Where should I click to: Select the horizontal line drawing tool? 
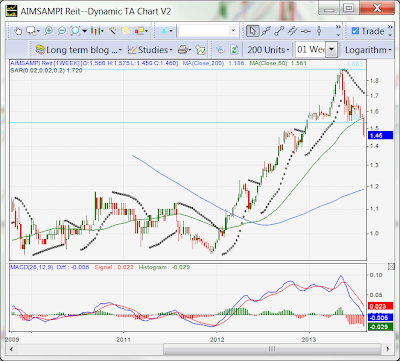click(306, 31)
